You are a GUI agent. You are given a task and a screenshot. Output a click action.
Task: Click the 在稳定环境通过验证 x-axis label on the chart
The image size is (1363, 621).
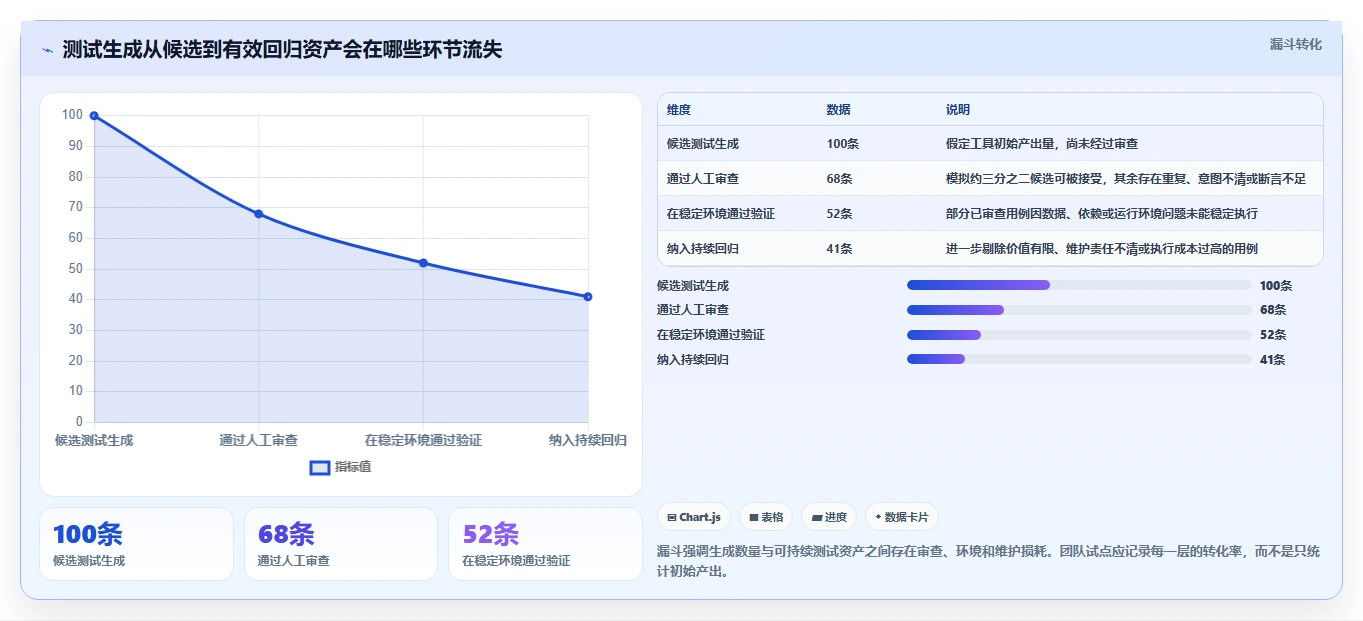[x=423, y=440]
